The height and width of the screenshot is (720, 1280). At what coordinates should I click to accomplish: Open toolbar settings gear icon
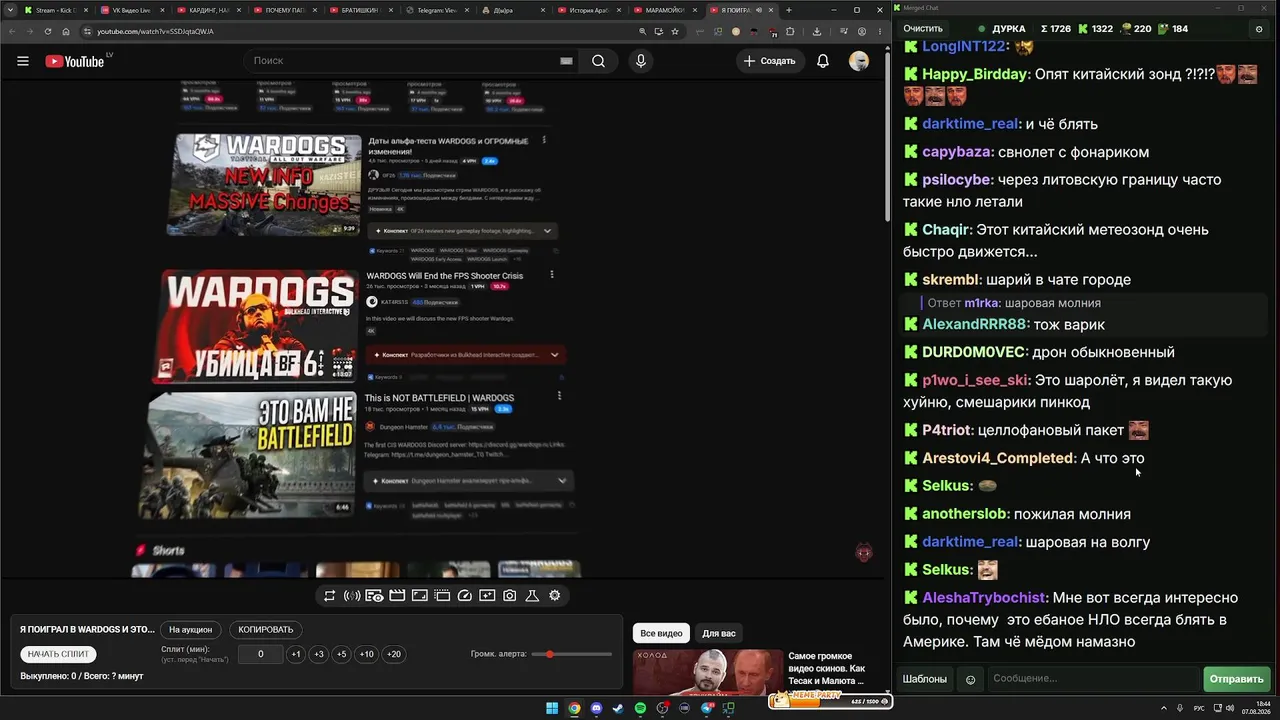pyautogui.click(x=555, y=596)
